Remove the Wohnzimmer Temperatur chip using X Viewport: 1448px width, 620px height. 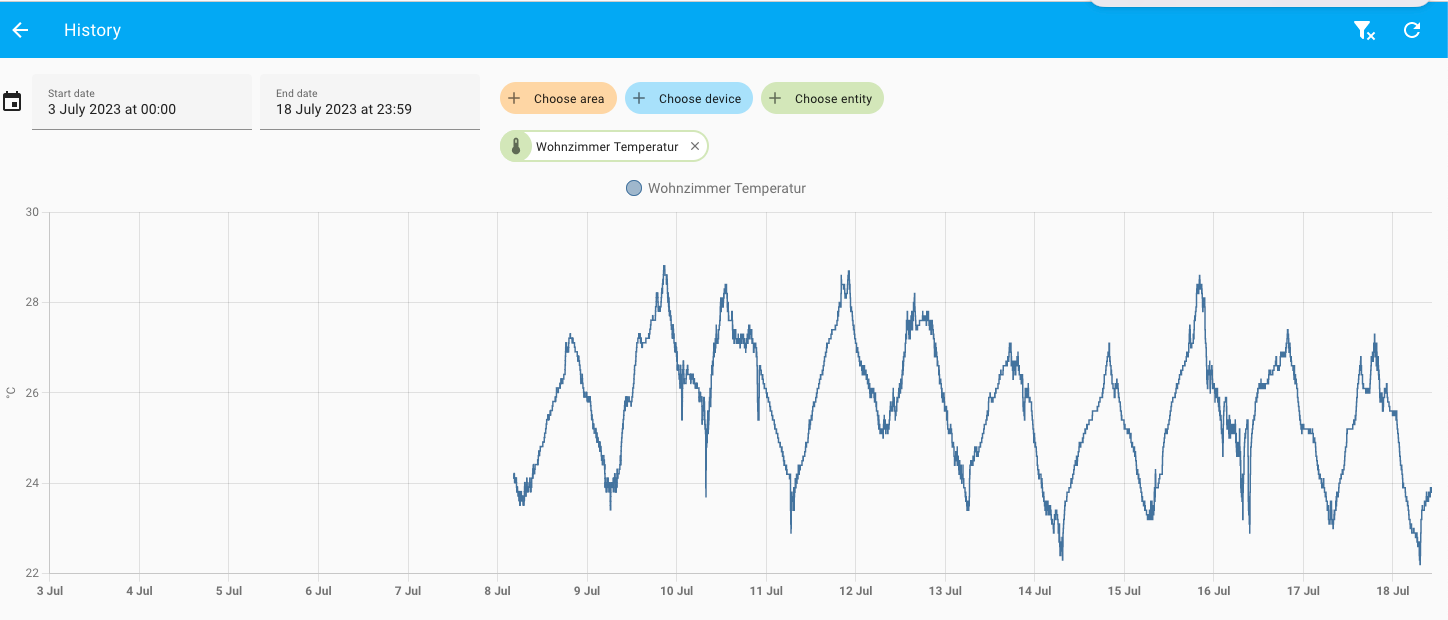pyautogui.click(x=695, y=147)
